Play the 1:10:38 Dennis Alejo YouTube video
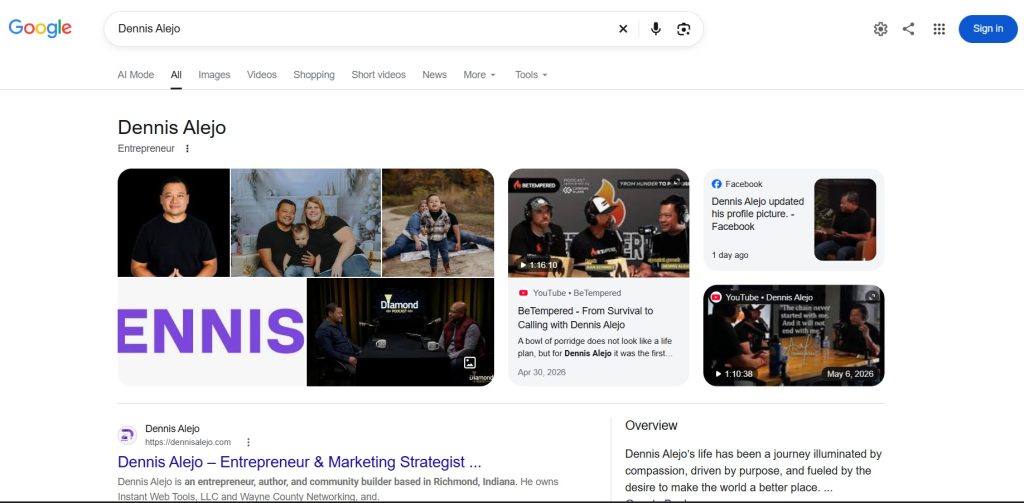This screenshot has height=503, width=1024. click(794, 335)
